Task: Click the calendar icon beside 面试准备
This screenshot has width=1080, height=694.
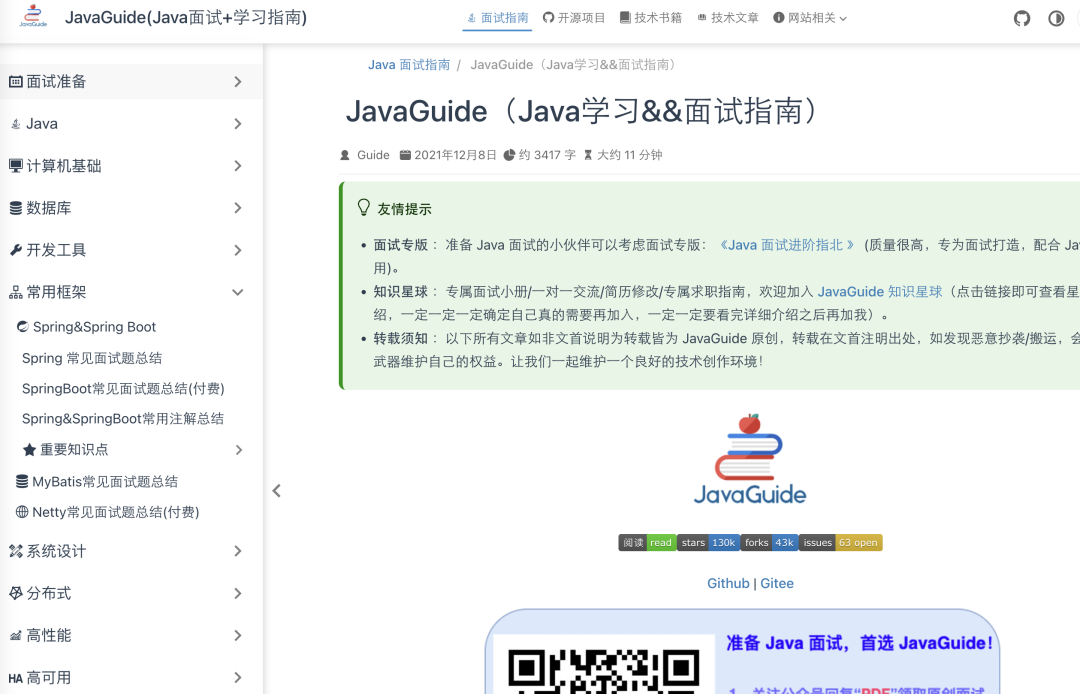Action: coord(15,82)
